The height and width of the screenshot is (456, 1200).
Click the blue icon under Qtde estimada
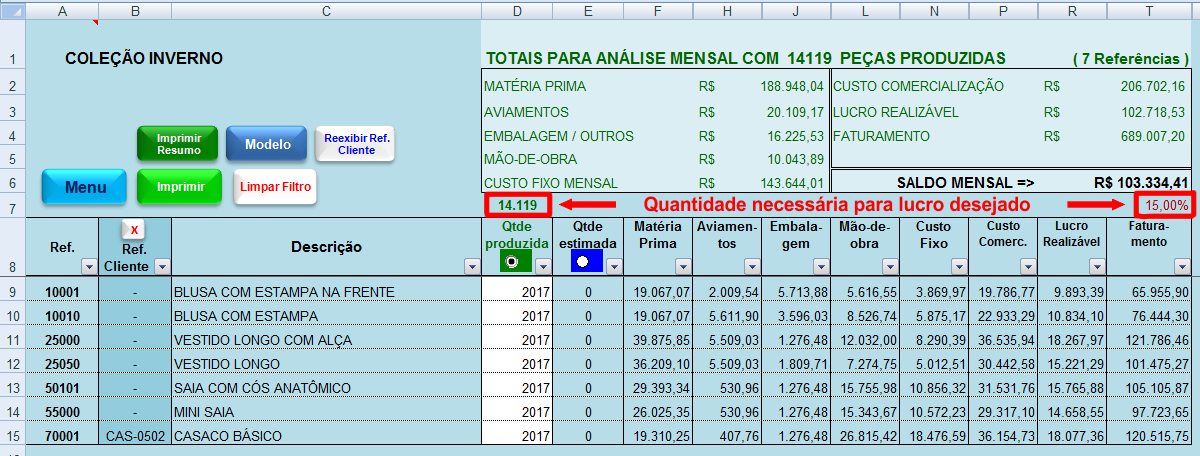click(x=584, y=262)
